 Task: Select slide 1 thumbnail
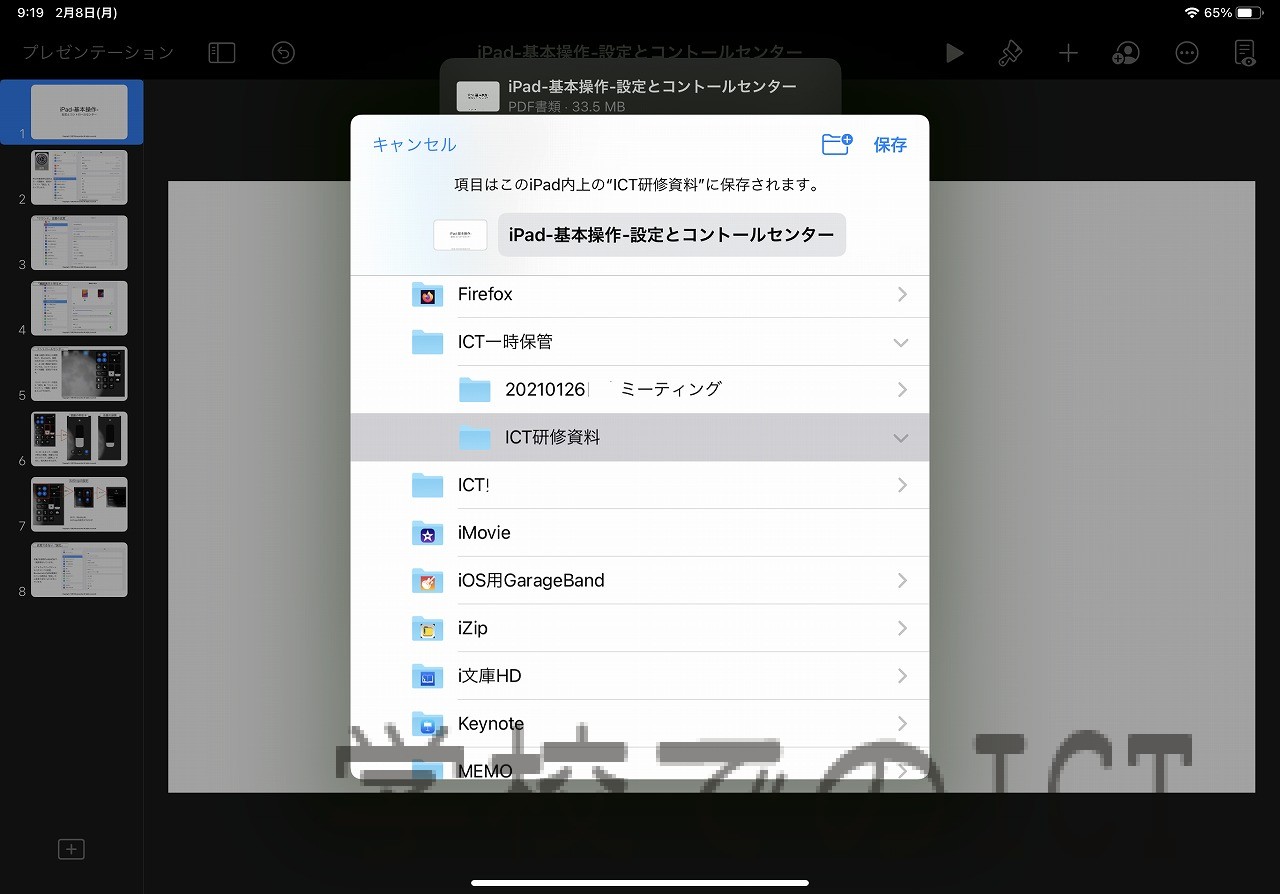79,112
